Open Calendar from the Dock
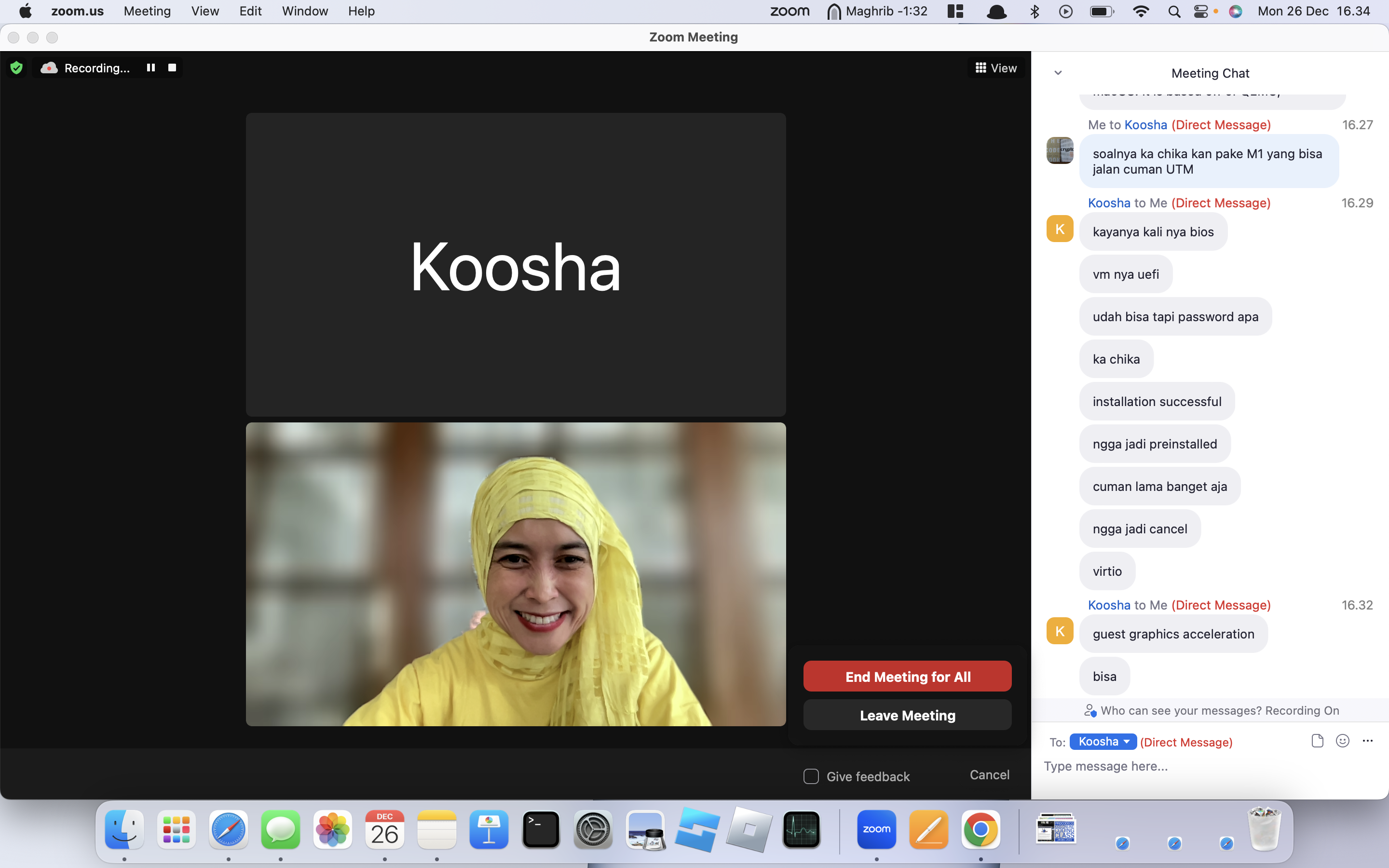 pyautogui.click(x=384, y=829)
